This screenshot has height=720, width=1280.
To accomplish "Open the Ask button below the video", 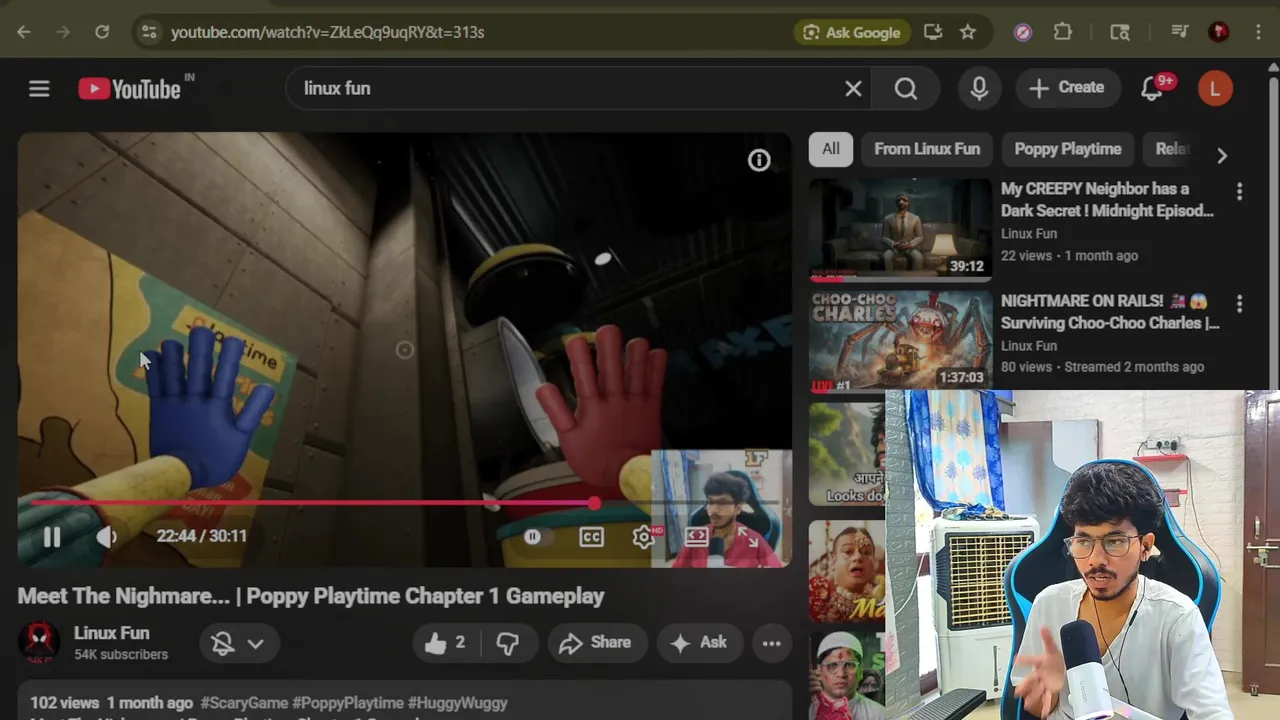I will point(699,643).
